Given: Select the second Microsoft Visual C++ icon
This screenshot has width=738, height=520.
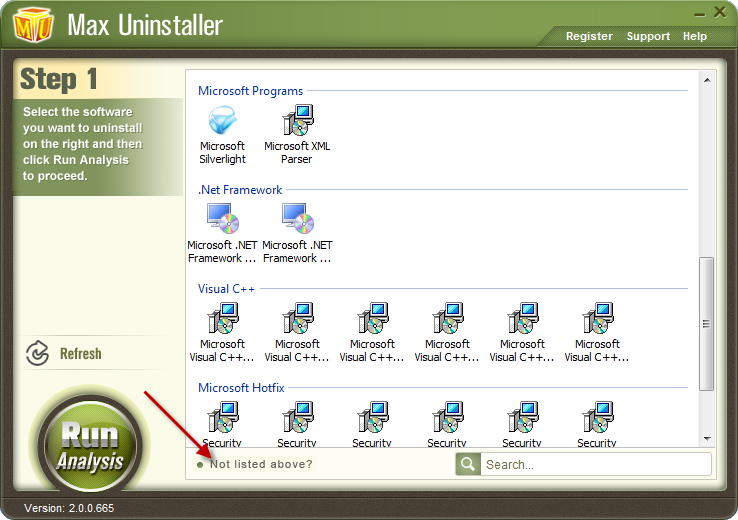Looking at the screenshot, I should [298, 318].
